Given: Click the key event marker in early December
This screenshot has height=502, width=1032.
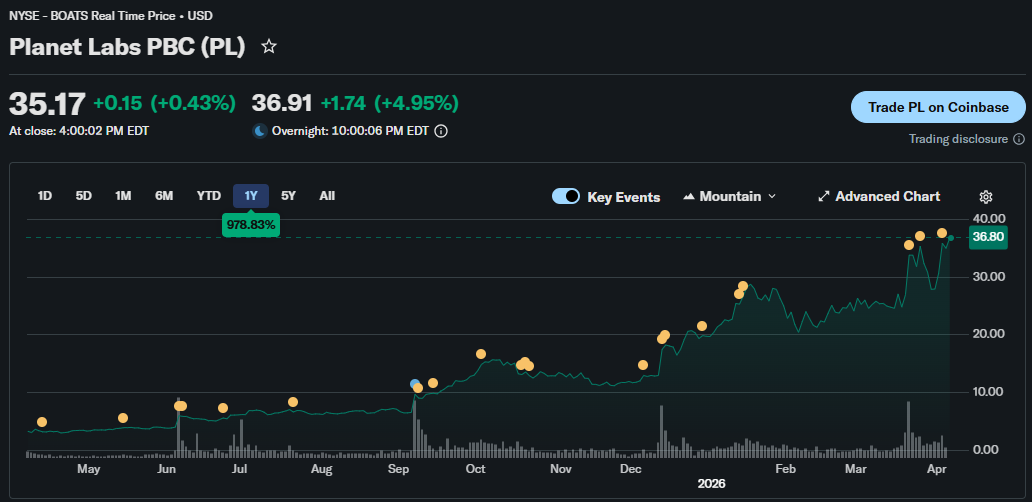Looking at the screenshot, I should click(x=643, y=365).
